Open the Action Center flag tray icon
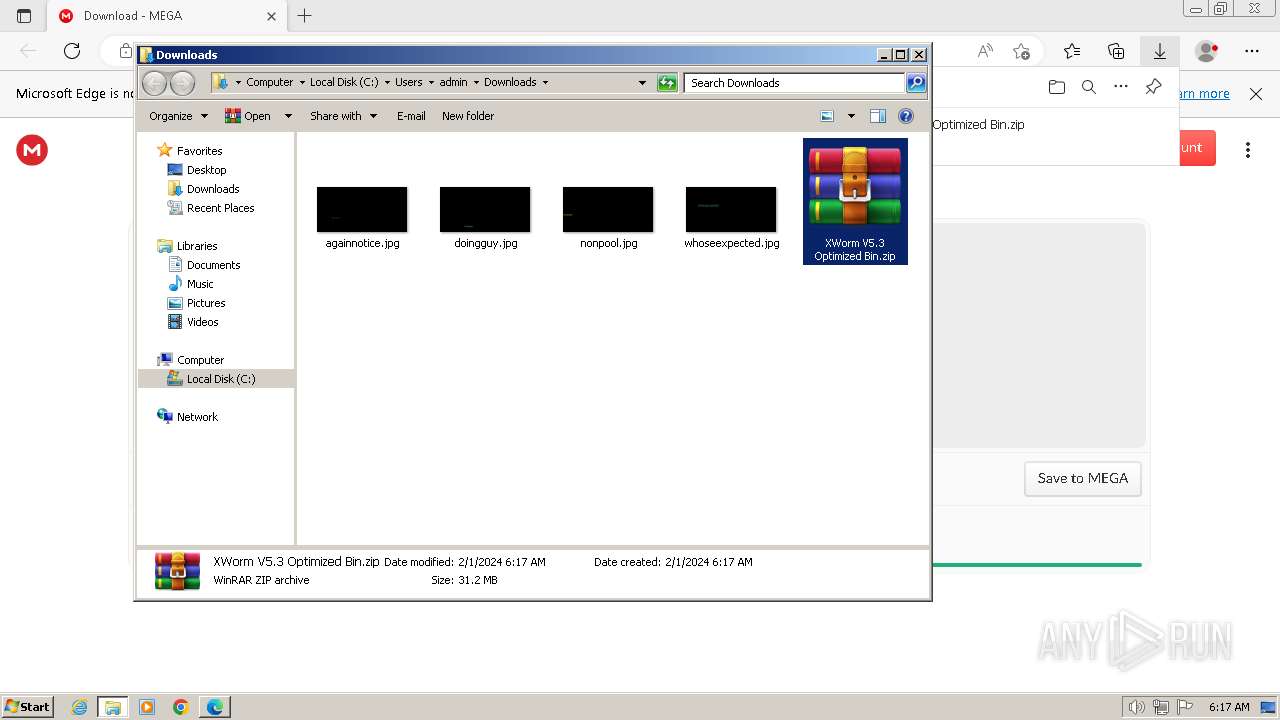Image resolution: width=1280 pixels, height=720 pixels. (x=1184, y=707)
